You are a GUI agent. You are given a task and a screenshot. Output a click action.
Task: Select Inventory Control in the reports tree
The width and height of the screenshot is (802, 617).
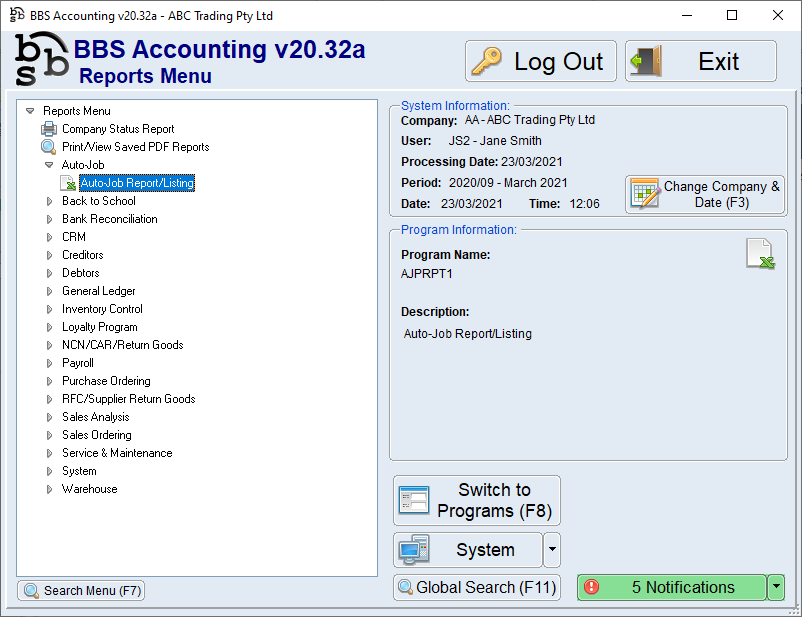point(102,309)
